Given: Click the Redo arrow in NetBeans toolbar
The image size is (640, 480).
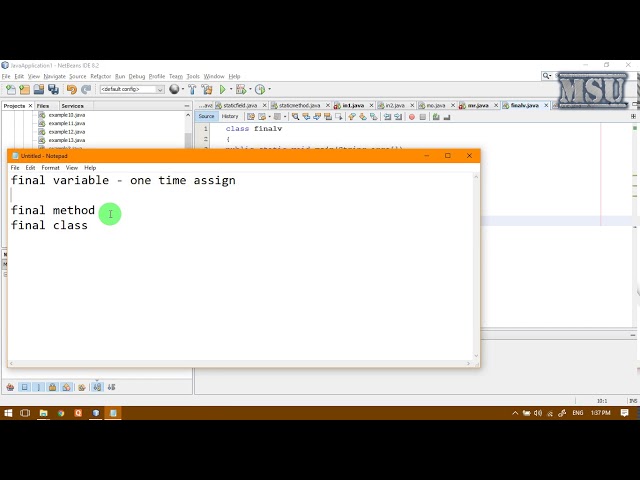Looking at the screenshot, I should click(86, 89).
